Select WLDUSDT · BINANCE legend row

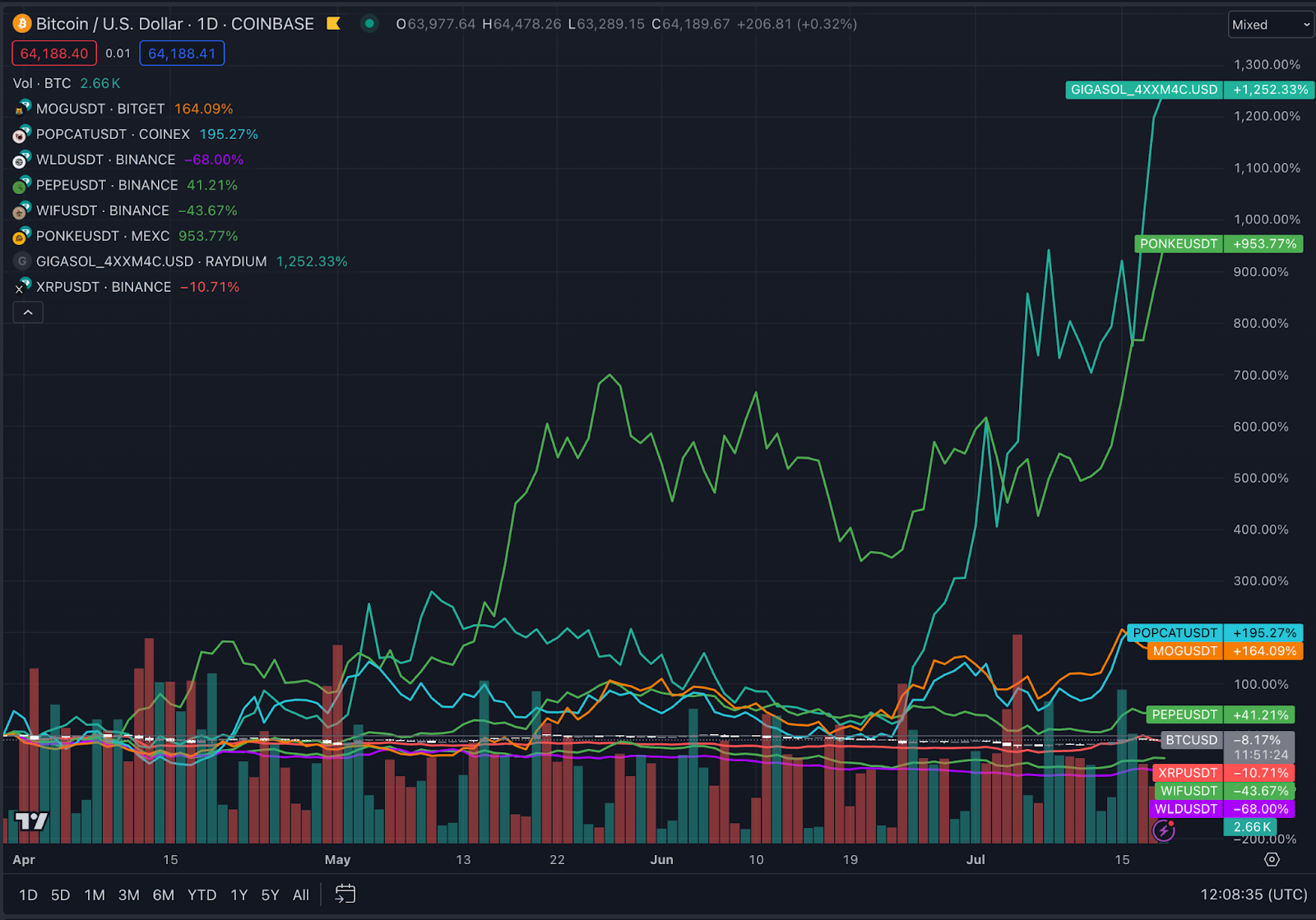tap(128, 159)
